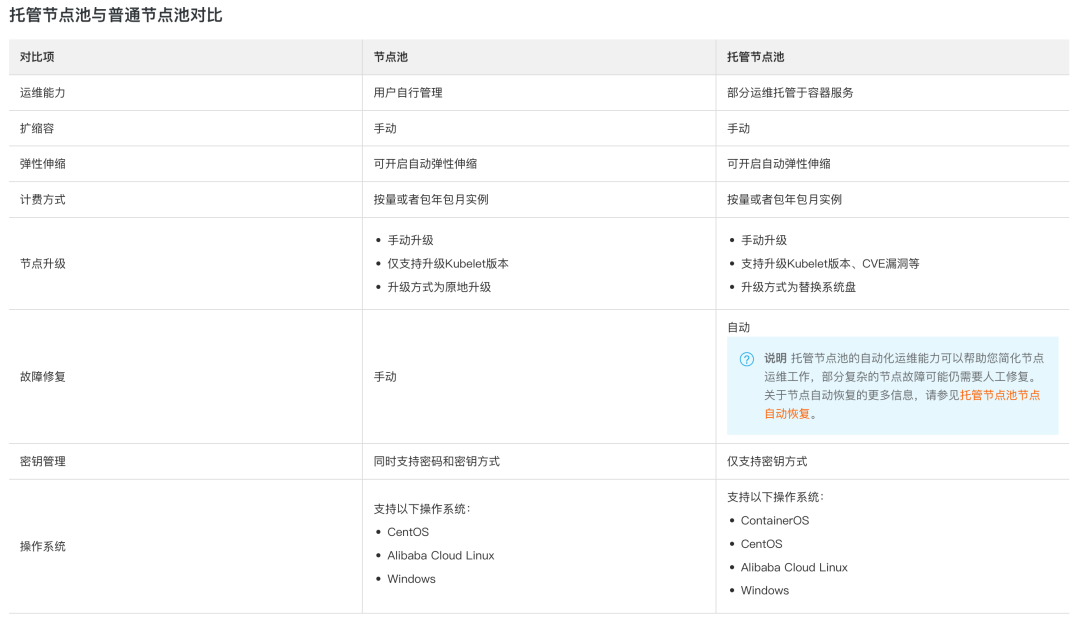
Task: Click the 同时支持密码和密钥方式 cell
Action: pyautogui.click(x=436, y=461)
